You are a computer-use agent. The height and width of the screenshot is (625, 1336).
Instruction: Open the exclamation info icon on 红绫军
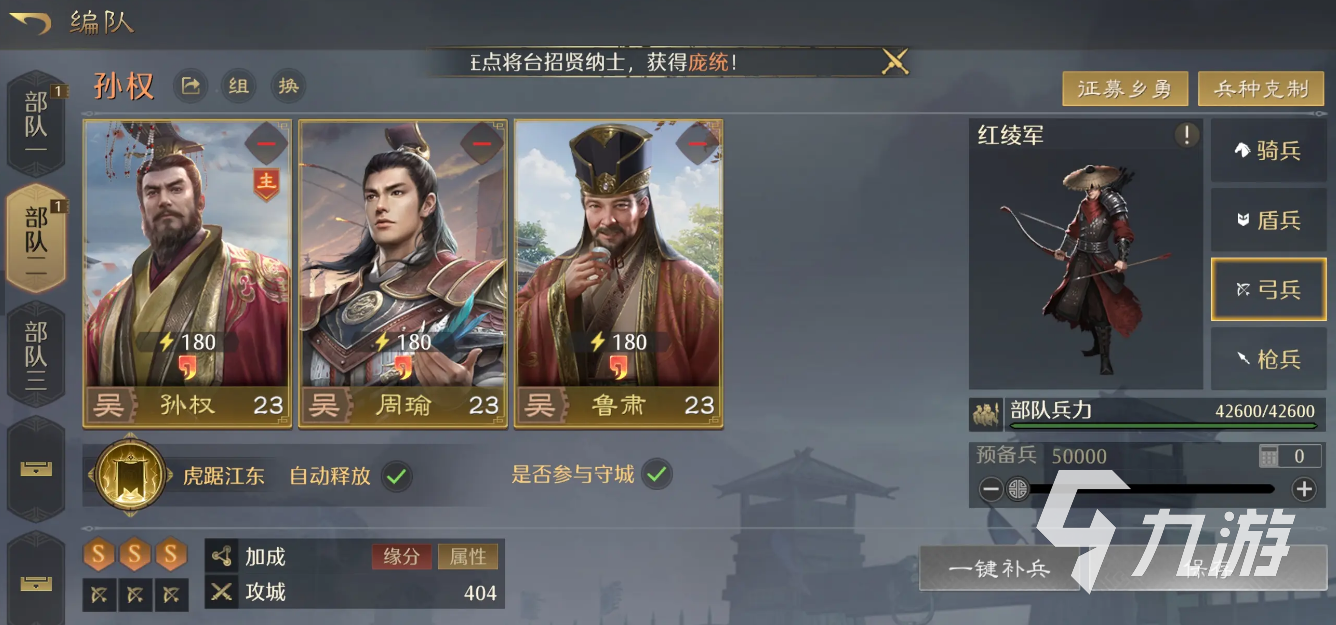click(1186, 136)
